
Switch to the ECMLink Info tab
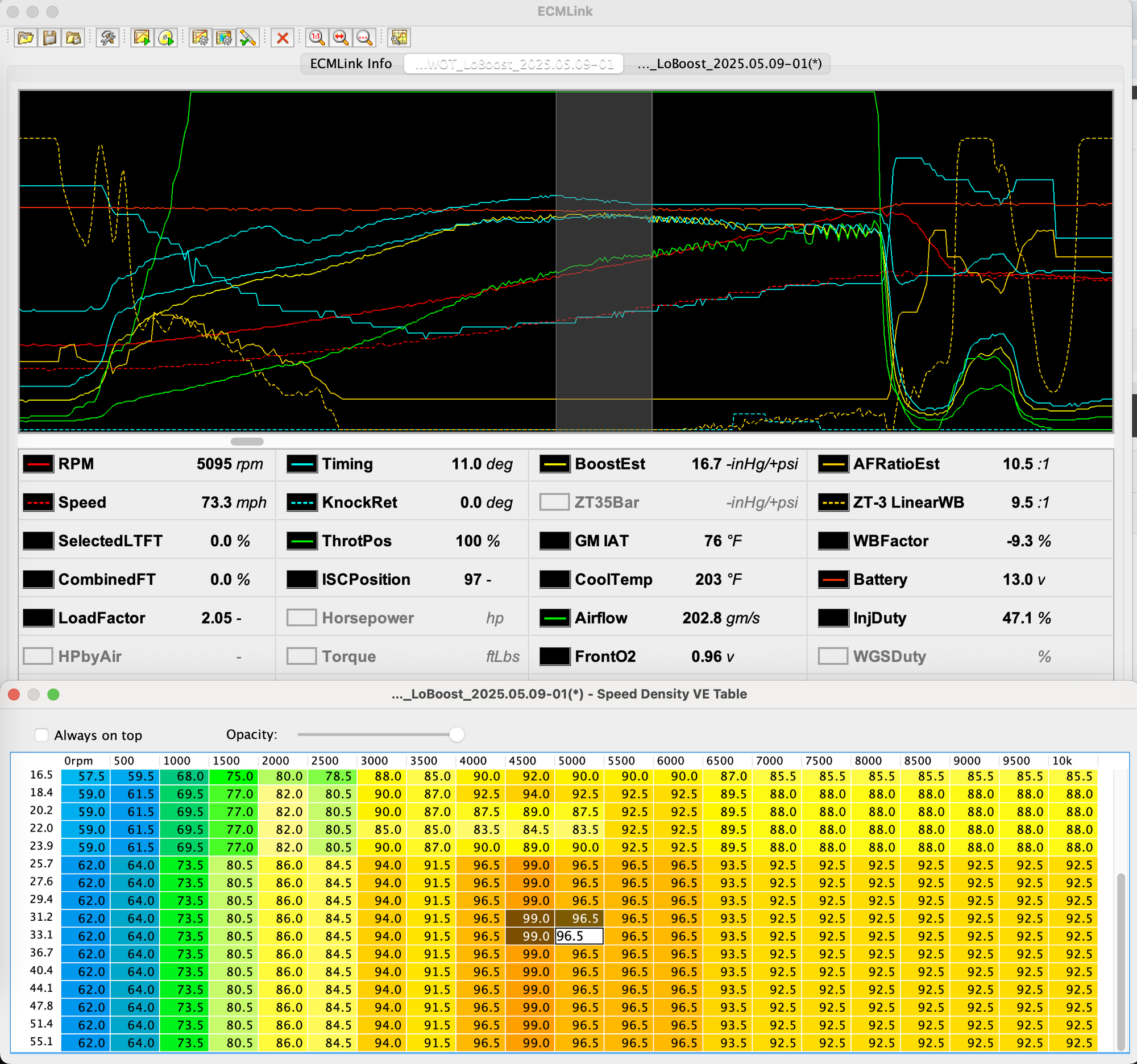pyautogui.click(x=351, y=64)
